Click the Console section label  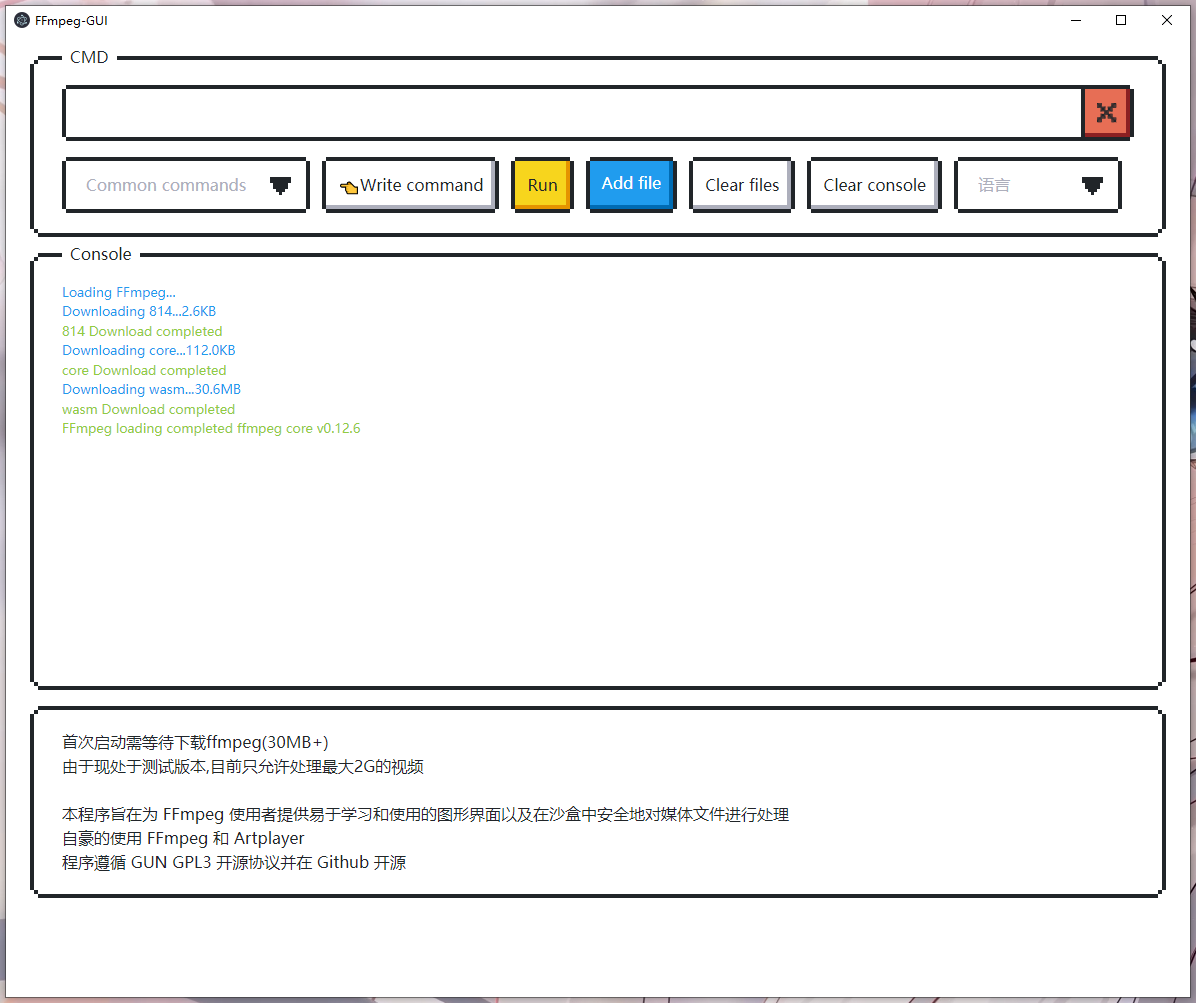point(101,254)
